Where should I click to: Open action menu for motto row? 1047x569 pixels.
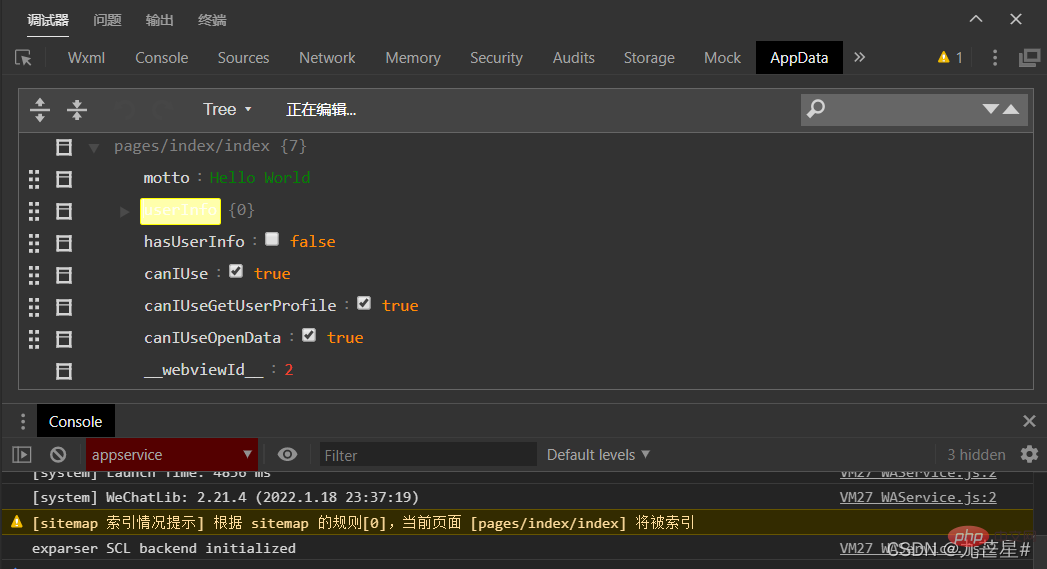point(64,179)
